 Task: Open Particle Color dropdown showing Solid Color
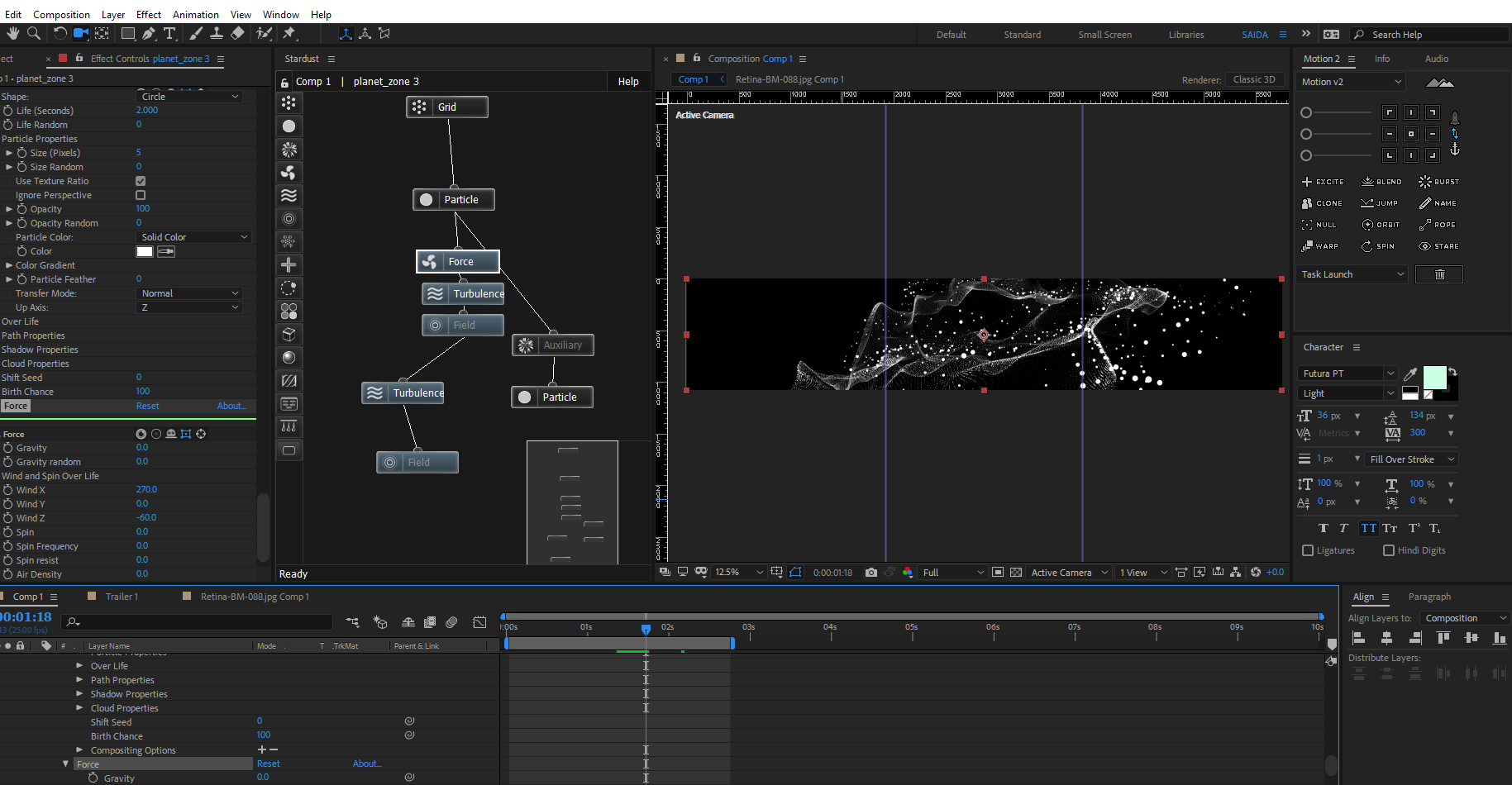[193, 237]
